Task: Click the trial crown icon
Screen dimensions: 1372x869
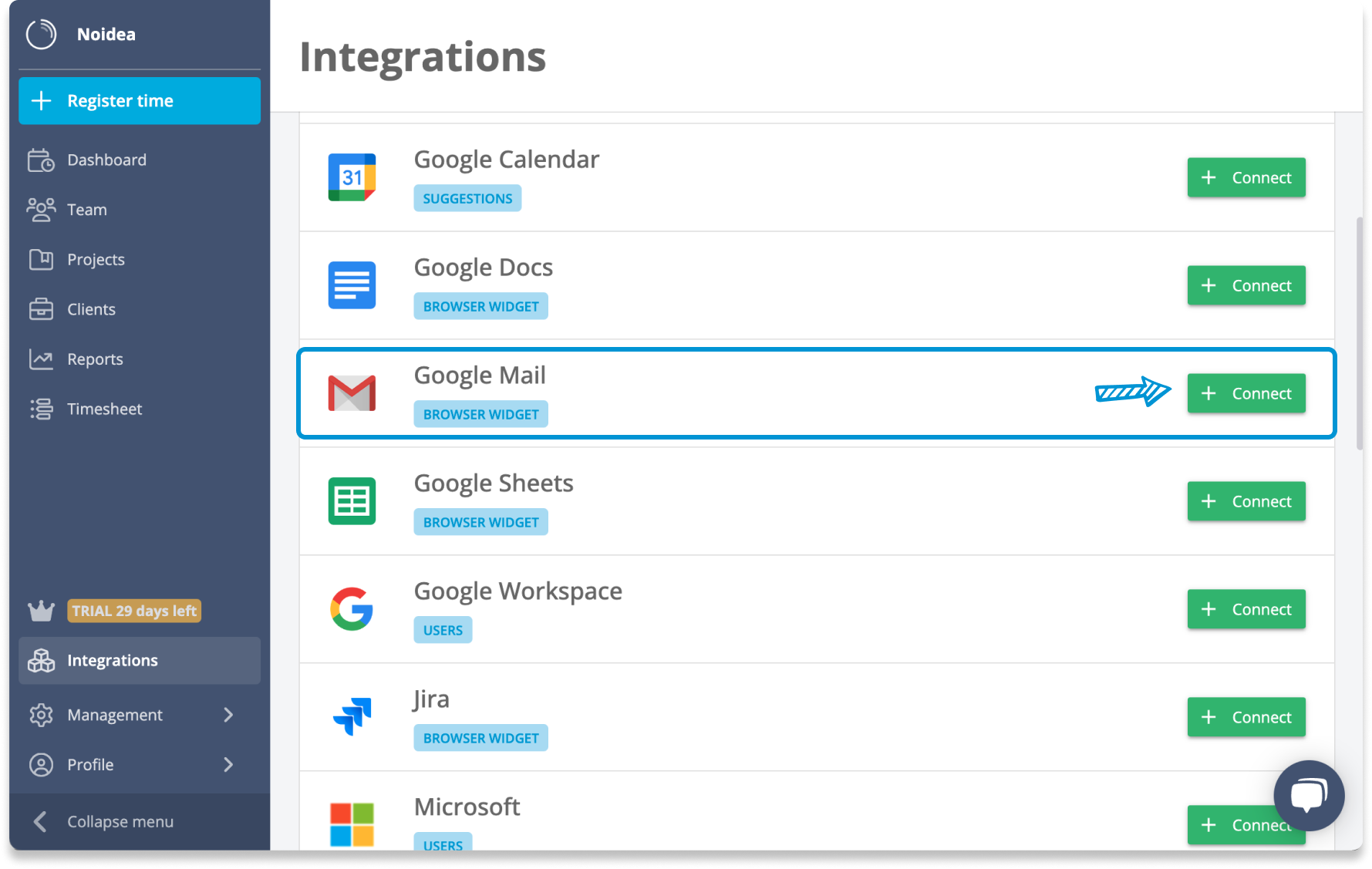Action: pos(41,611)
